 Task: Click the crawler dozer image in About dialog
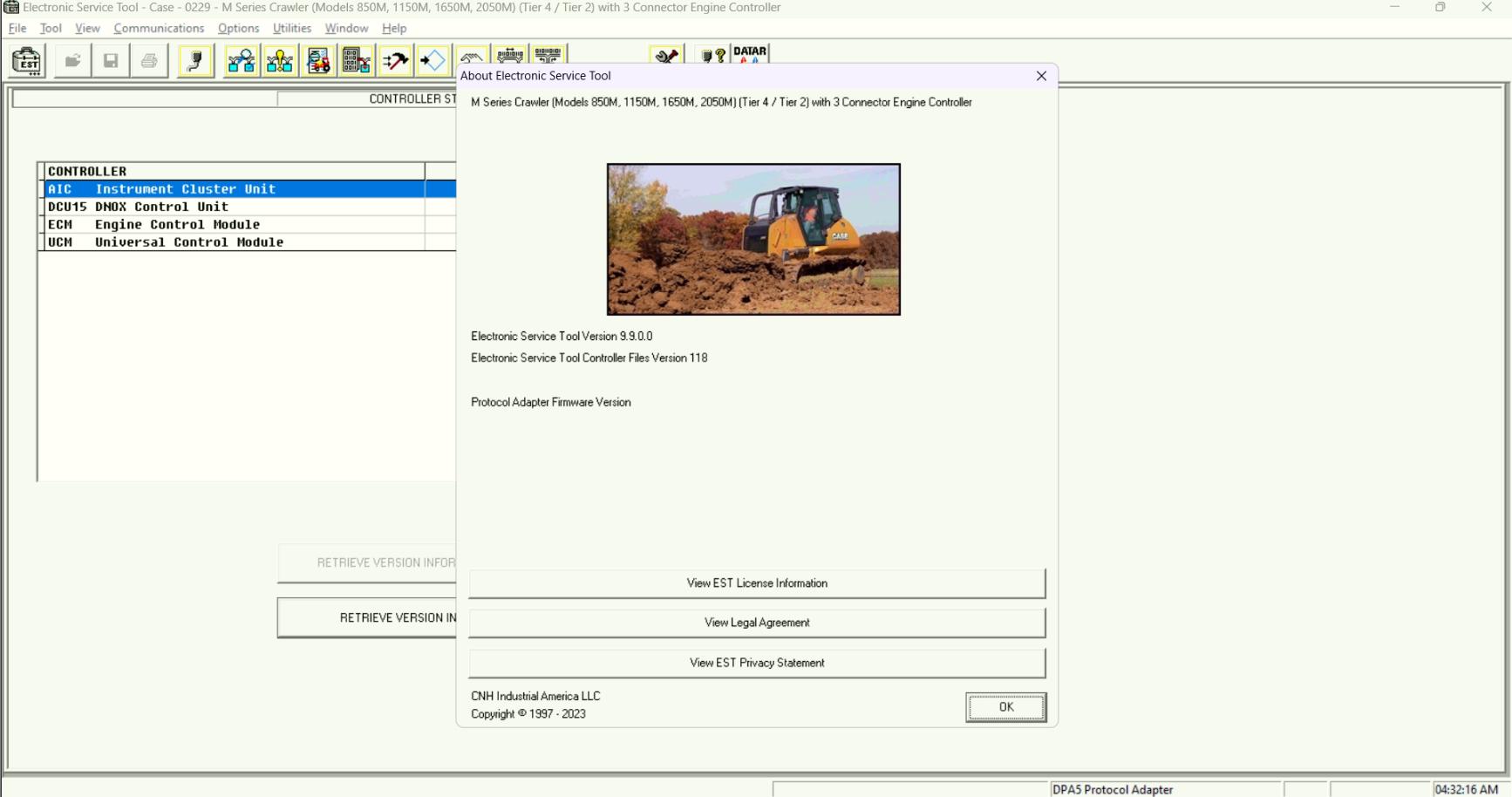[x=753, y=239]
